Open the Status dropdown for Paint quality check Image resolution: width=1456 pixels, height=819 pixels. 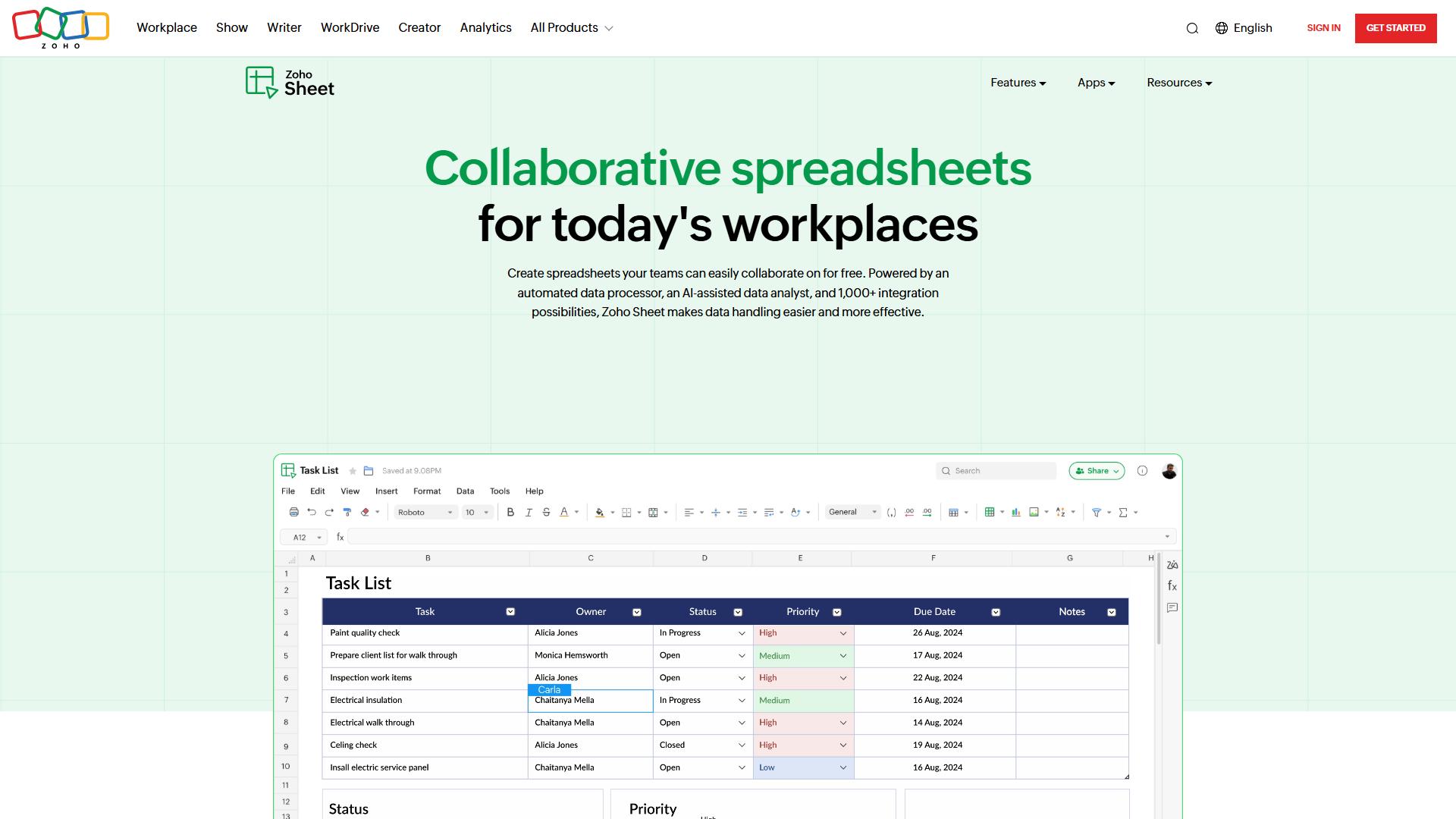point(742,633)
